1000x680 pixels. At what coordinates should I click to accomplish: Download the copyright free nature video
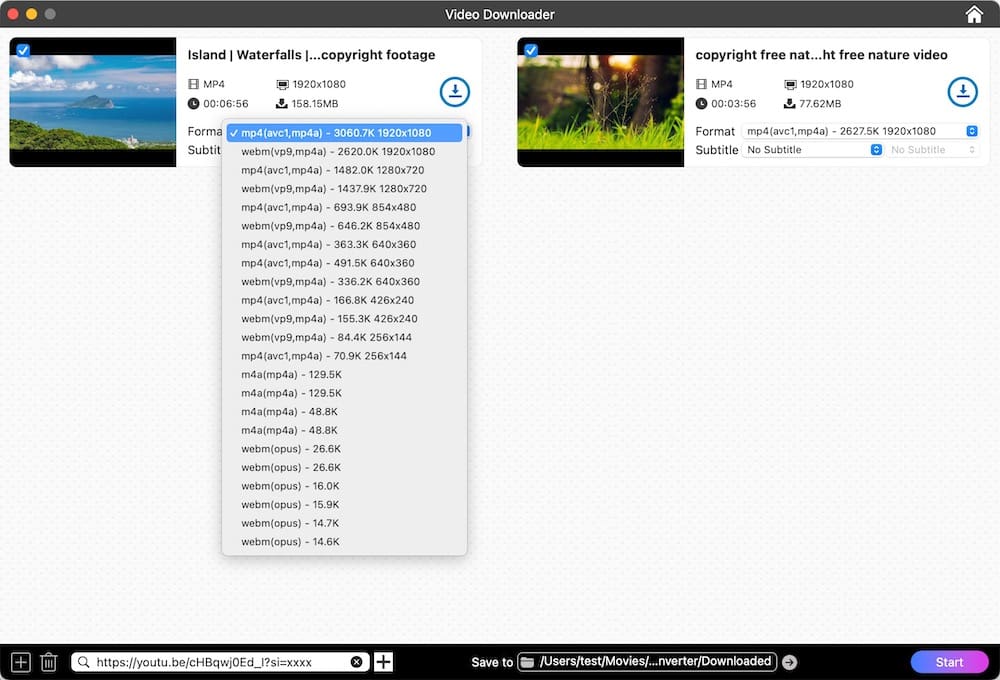click(962, 92)
